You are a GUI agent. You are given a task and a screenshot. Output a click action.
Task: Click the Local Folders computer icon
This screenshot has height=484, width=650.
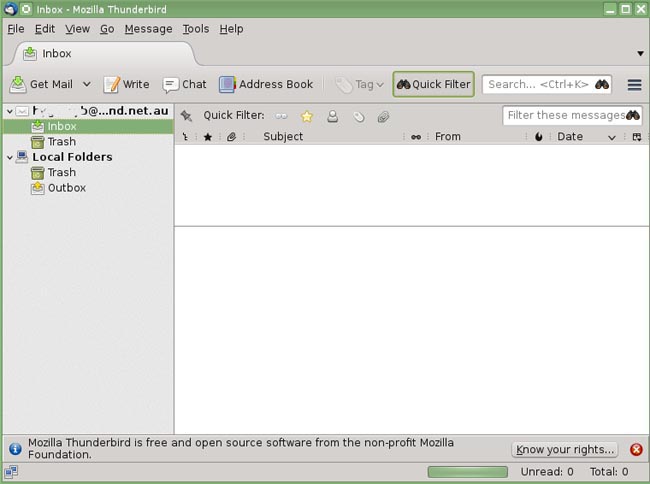[x=22, y=157]
